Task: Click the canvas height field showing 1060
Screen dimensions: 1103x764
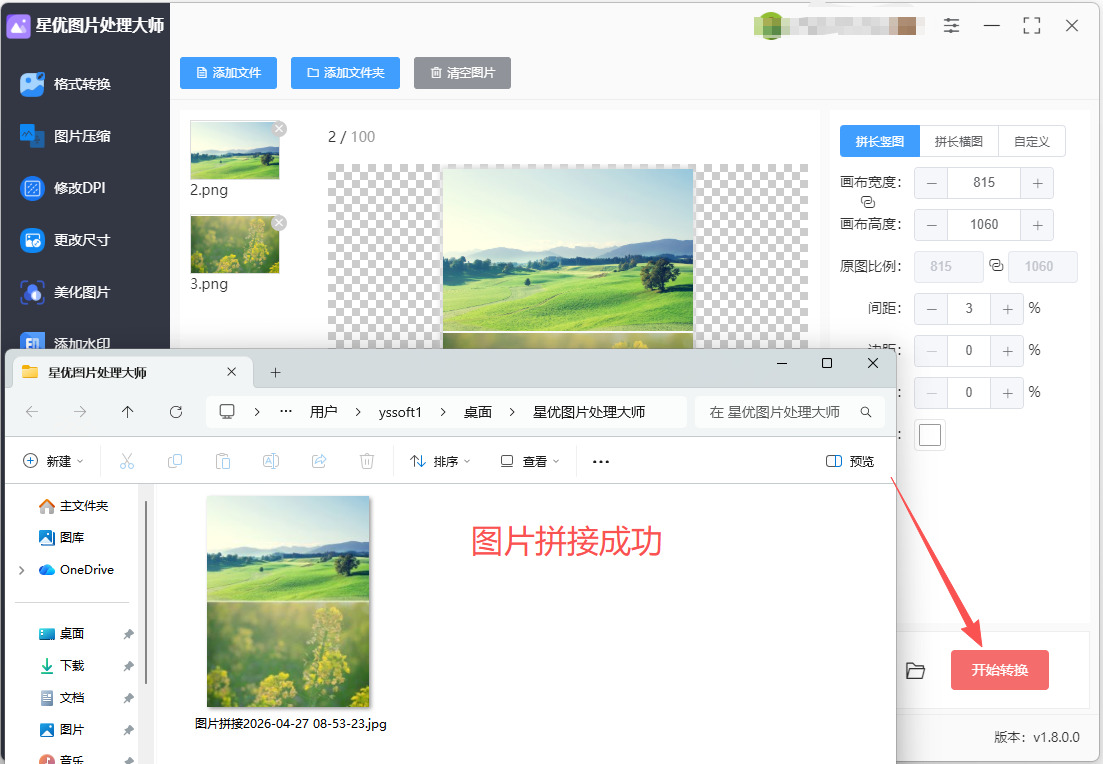Action: click(x=984, y=224)
